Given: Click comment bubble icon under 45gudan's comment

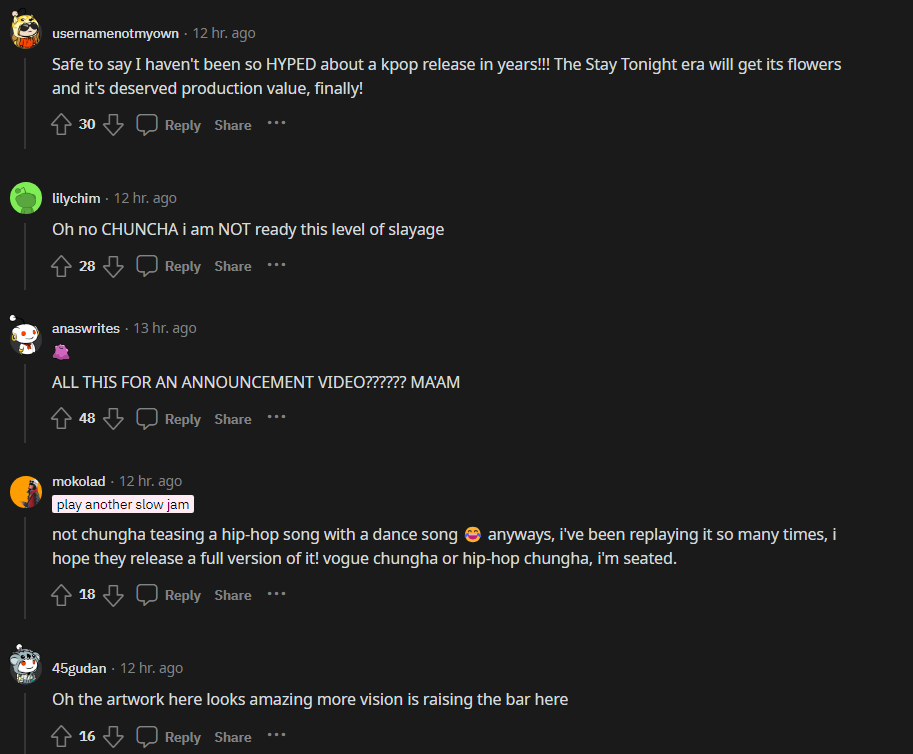Looking at the screenshot, I should [147, 737].
